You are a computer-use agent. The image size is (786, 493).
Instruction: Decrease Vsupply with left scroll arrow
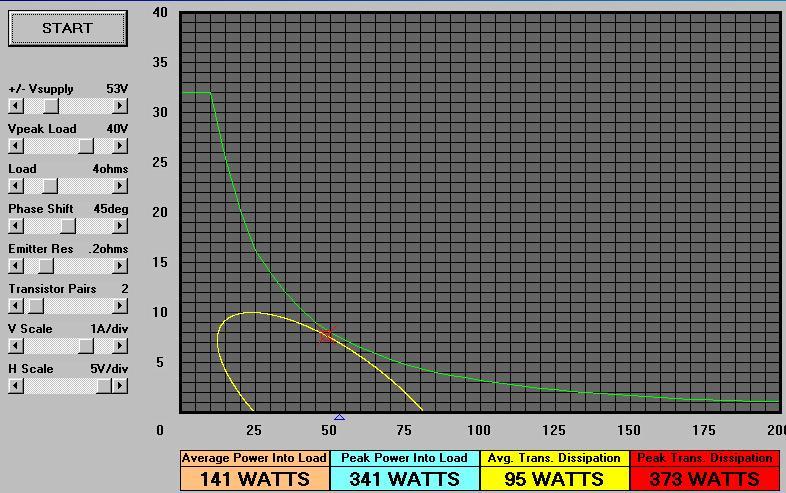tap(16, 106)
